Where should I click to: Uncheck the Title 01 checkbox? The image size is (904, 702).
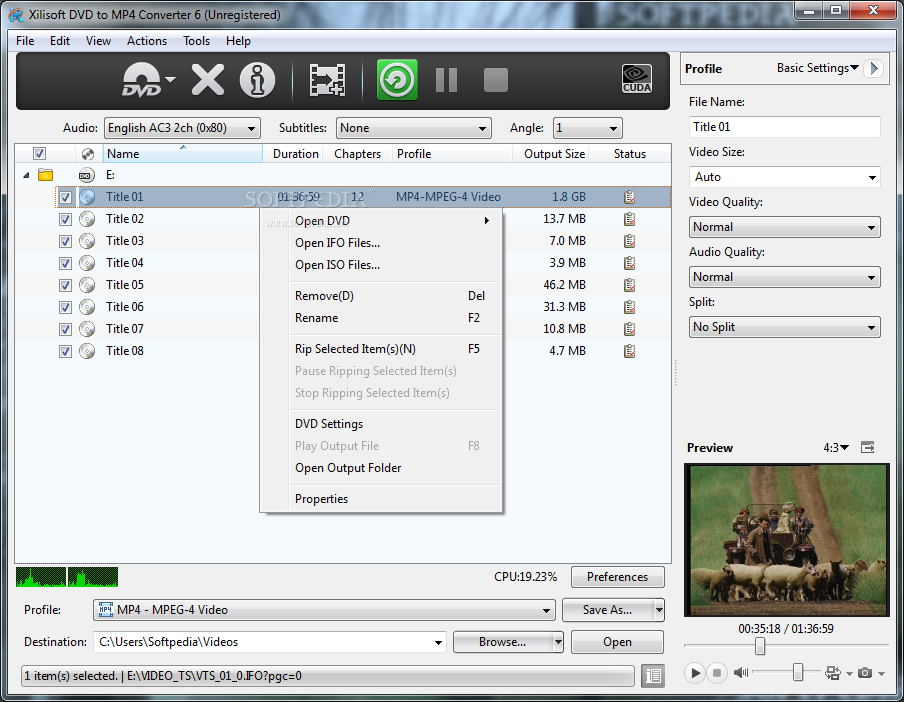coord(65,197)
